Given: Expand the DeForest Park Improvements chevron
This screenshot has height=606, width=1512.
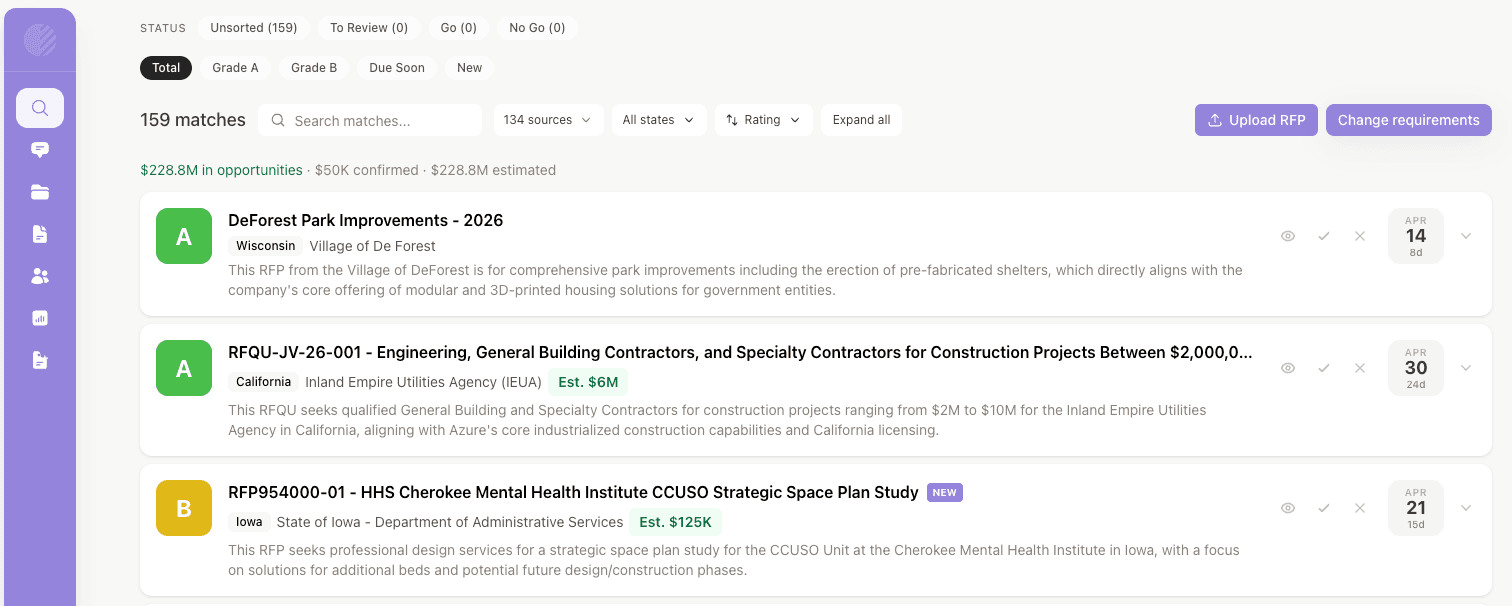Looking at the screenshot, I should coord(1466,236).
